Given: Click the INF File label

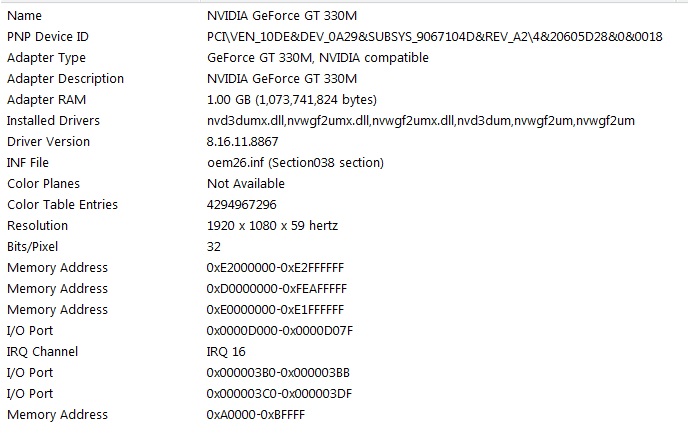Looking at the screenshot, I should [x=28, y=163].
